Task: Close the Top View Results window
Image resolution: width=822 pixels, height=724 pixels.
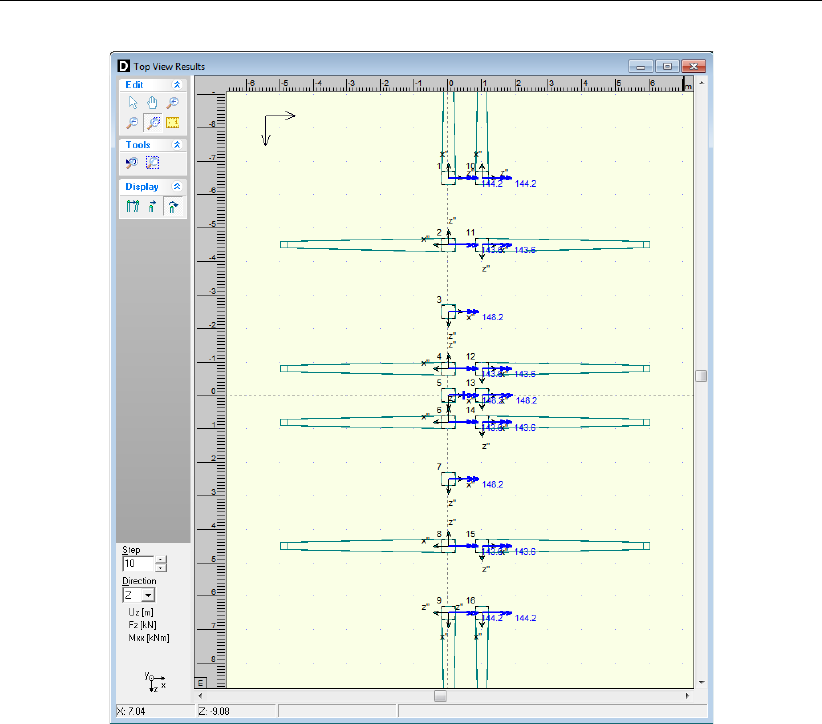Action: tap(694, 67)
